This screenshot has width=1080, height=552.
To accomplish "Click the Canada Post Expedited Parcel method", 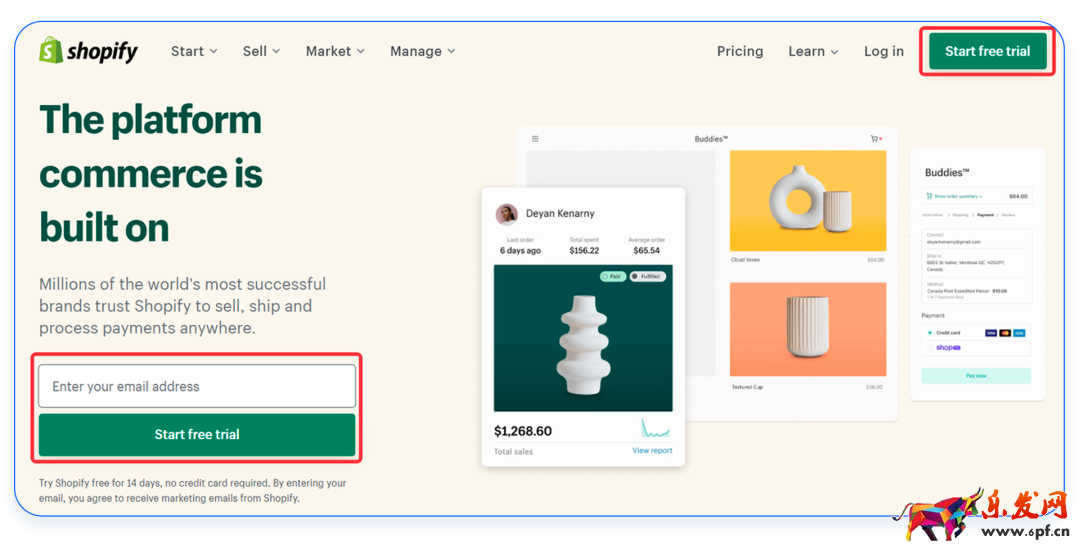I will [967, 291].
